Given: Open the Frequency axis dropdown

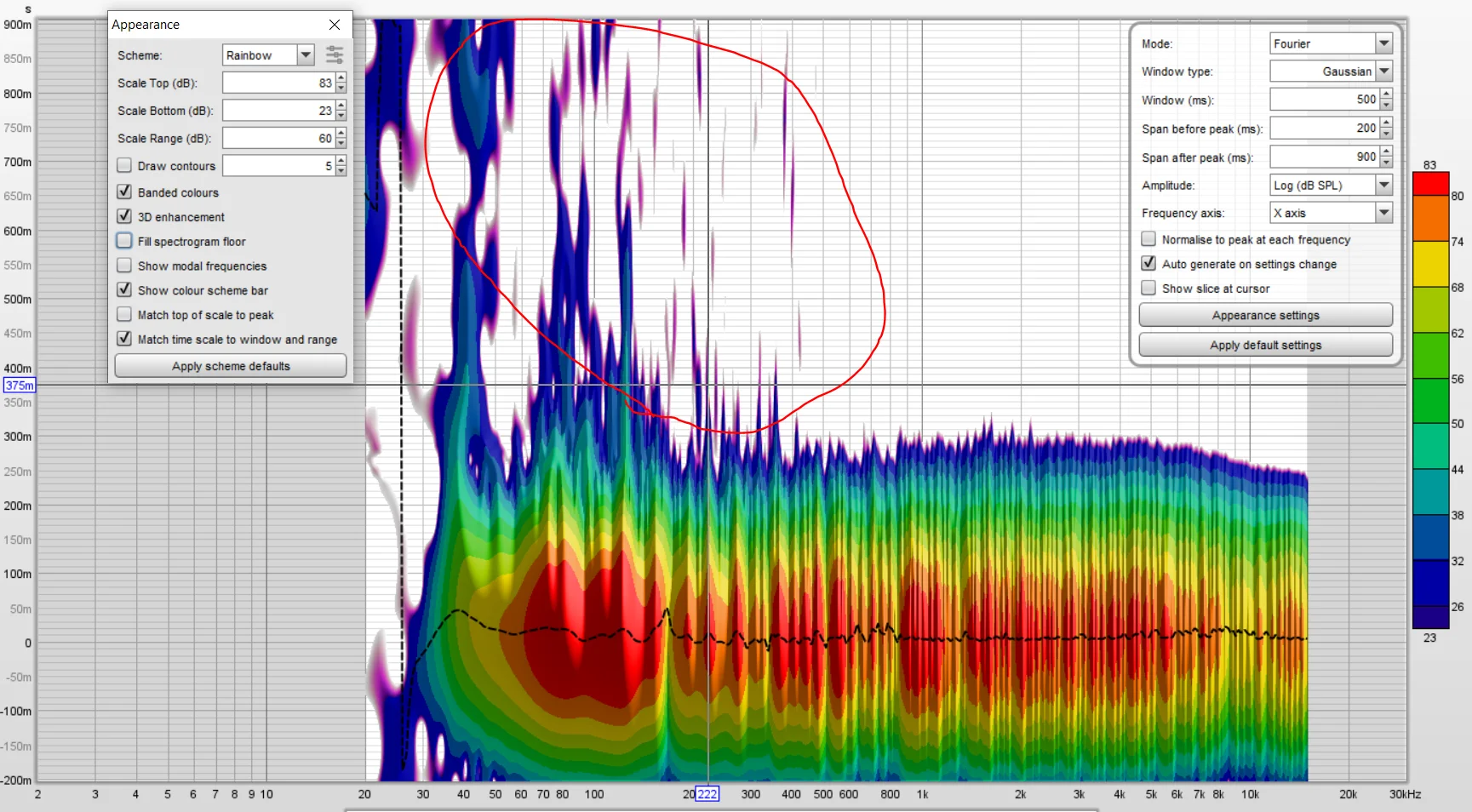Looking at the screenshot, I should 1384,213.
